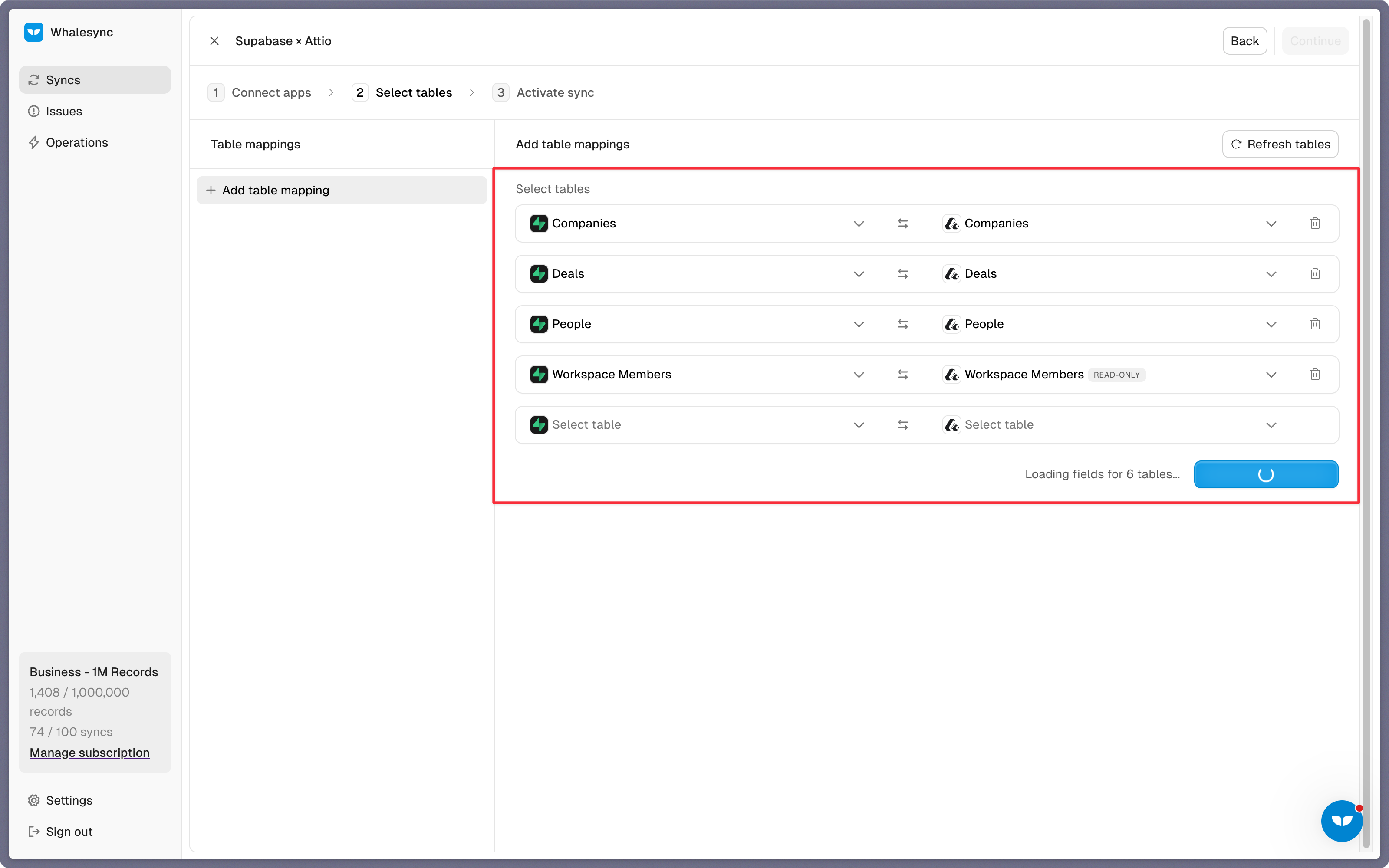Click the Sign out door icon

coord(34,831)
